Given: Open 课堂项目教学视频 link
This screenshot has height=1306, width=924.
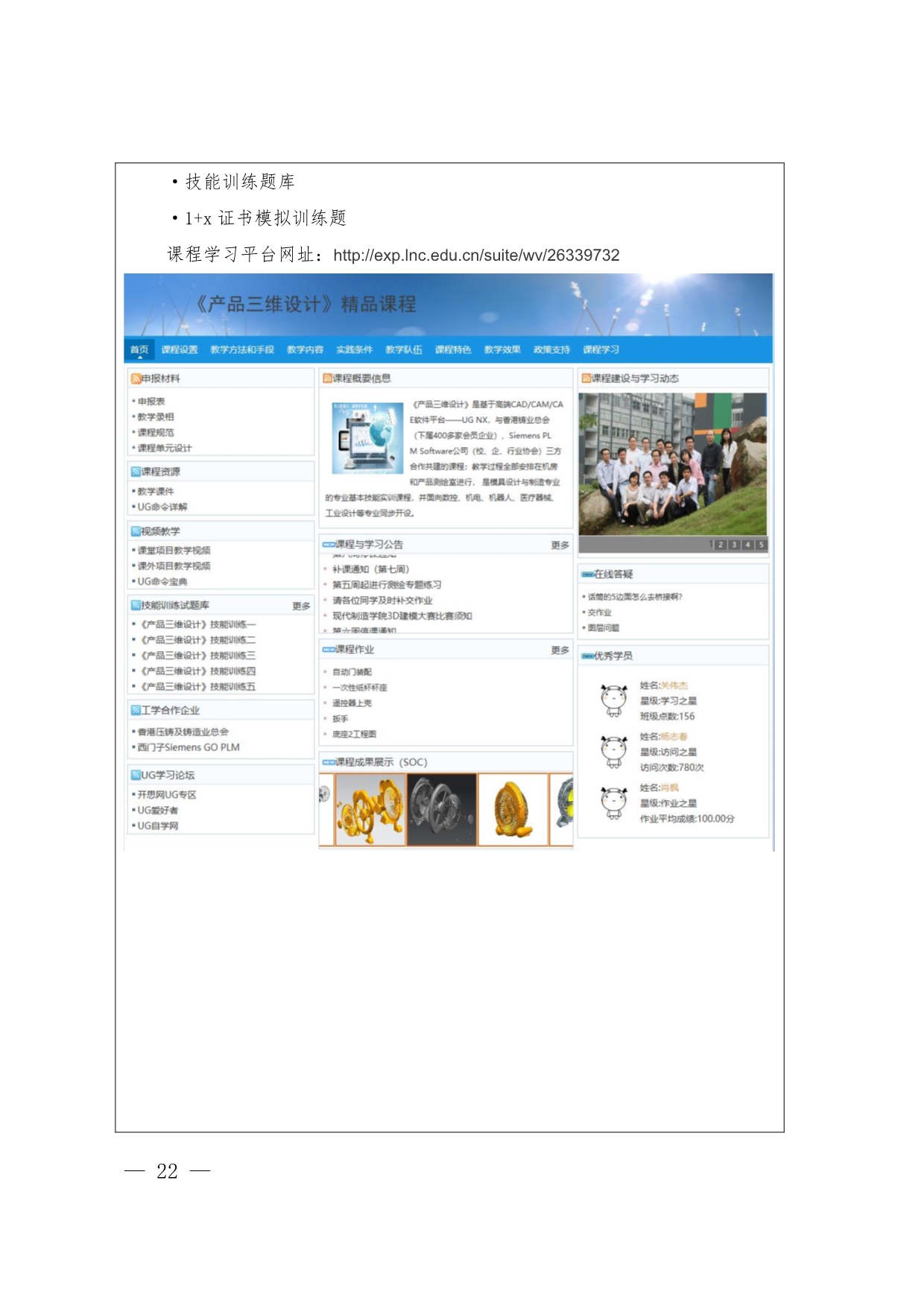Looking at the screenshot, I should click(174, 551).
